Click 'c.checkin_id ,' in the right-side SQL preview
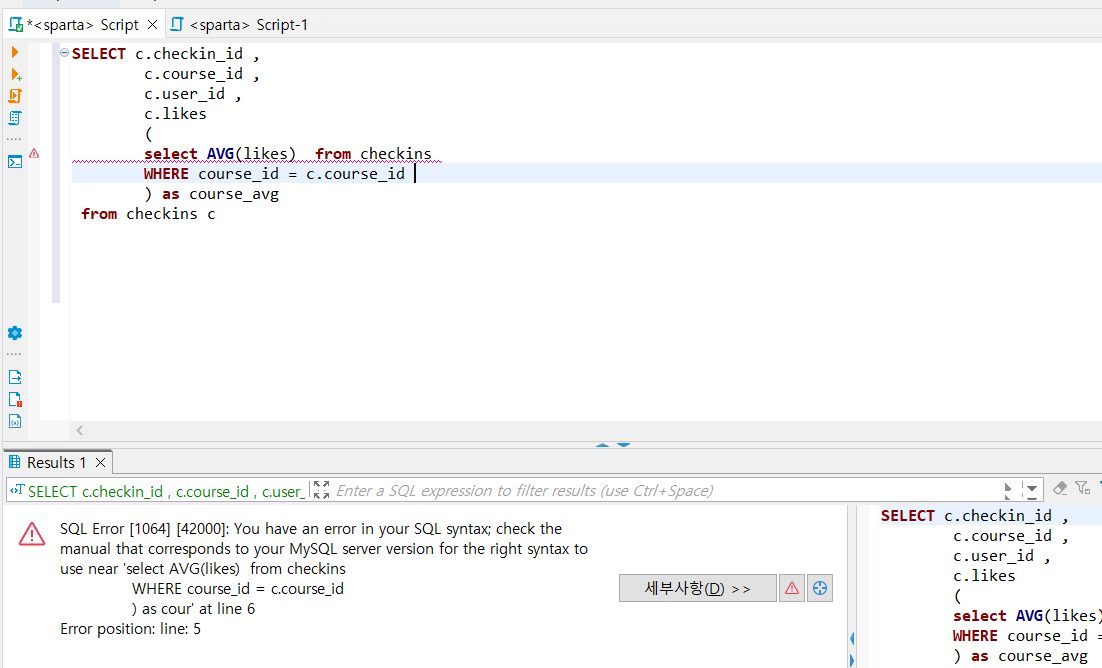The image size is (1102, 668). [x=1006, y=516]
